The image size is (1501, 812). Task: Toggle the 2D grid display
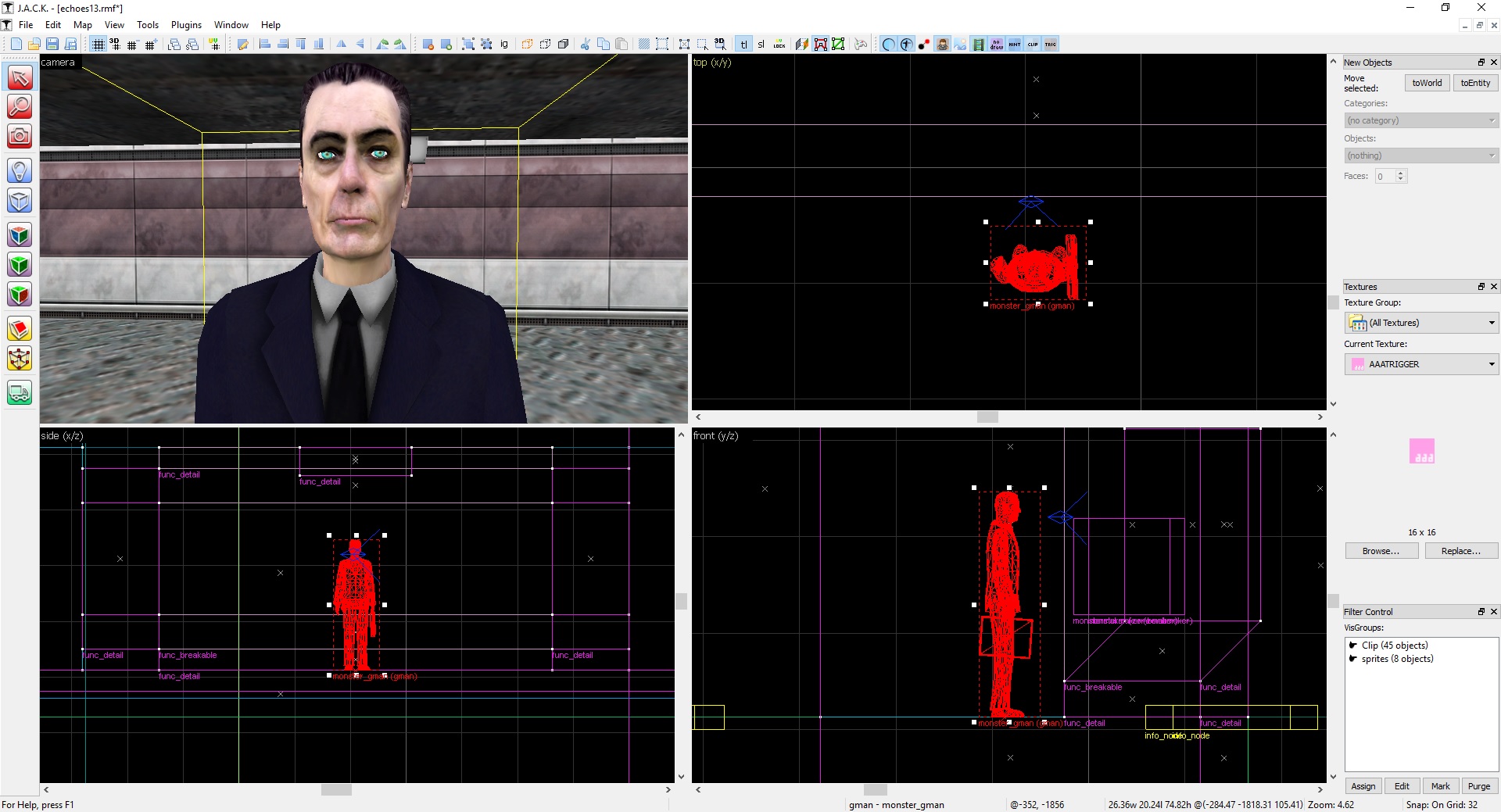tap(98, 44)
